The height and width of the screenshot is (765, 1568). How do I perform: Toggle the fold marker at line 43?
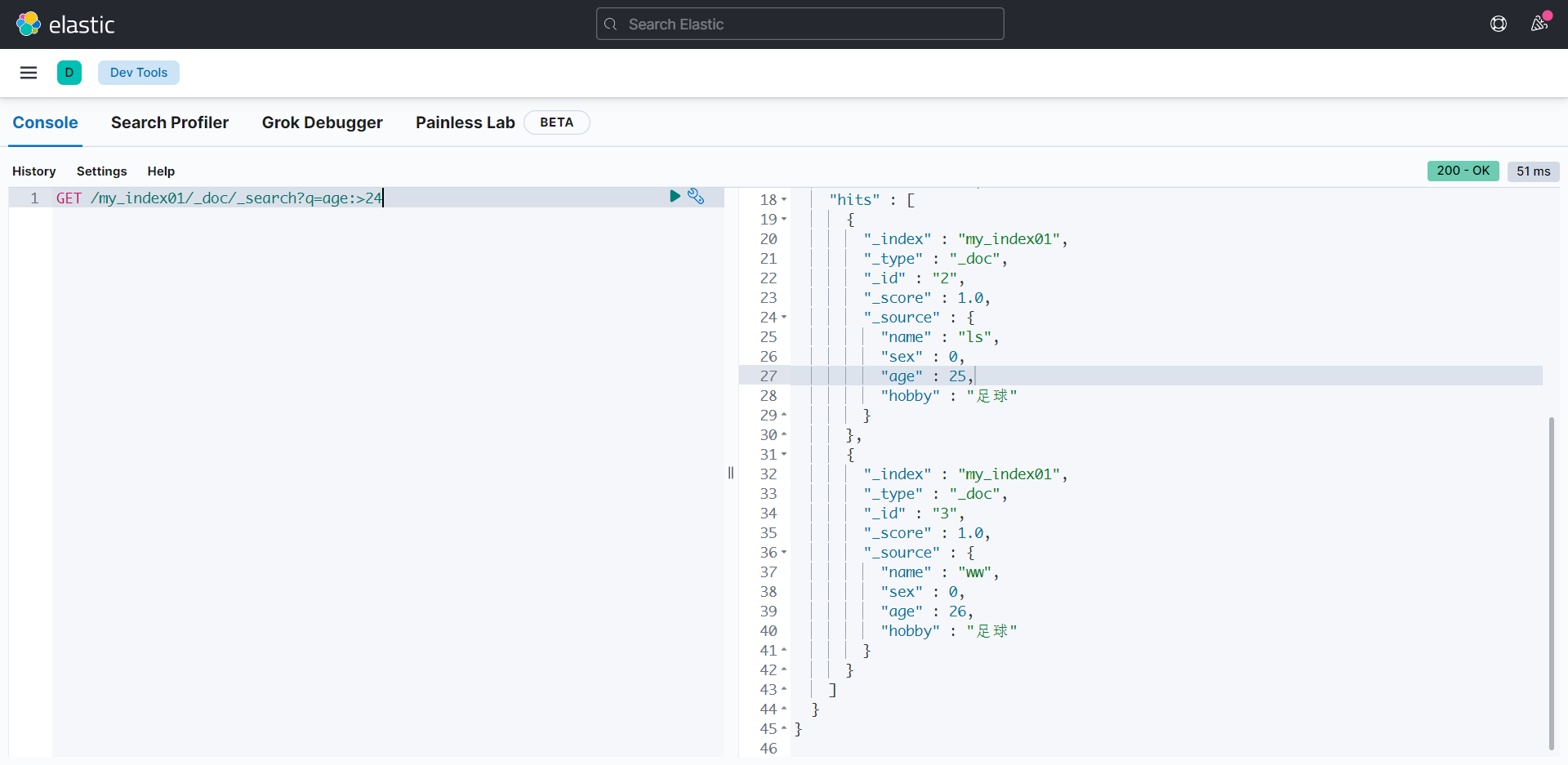click(784, 690)
